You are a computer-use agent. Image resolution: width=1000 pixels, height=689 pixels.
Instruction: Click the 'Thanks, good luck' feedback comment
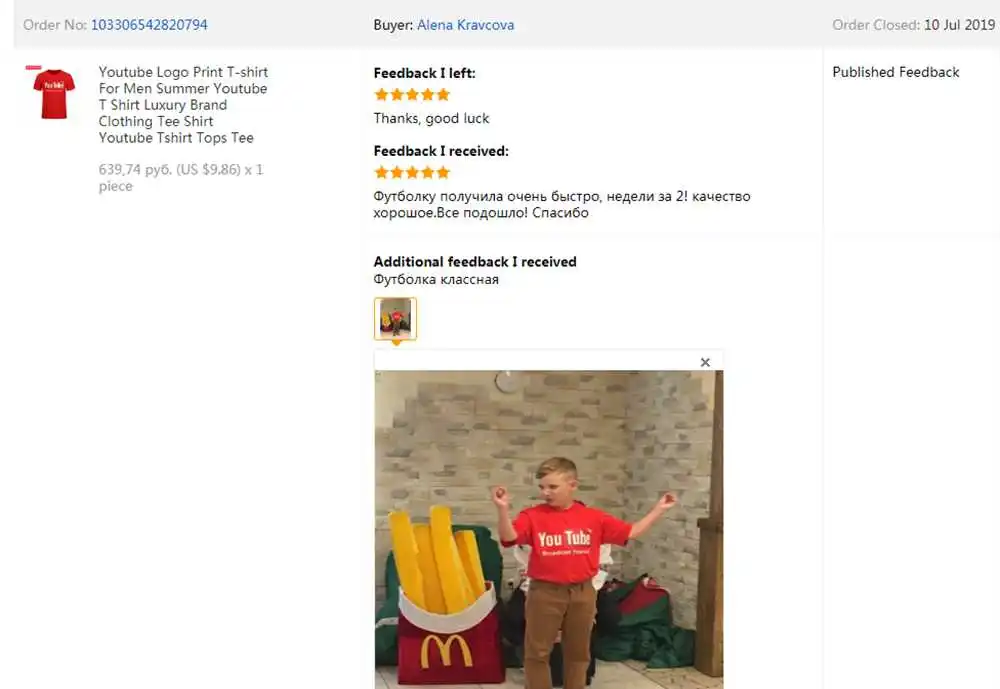(x=431, y=119)
